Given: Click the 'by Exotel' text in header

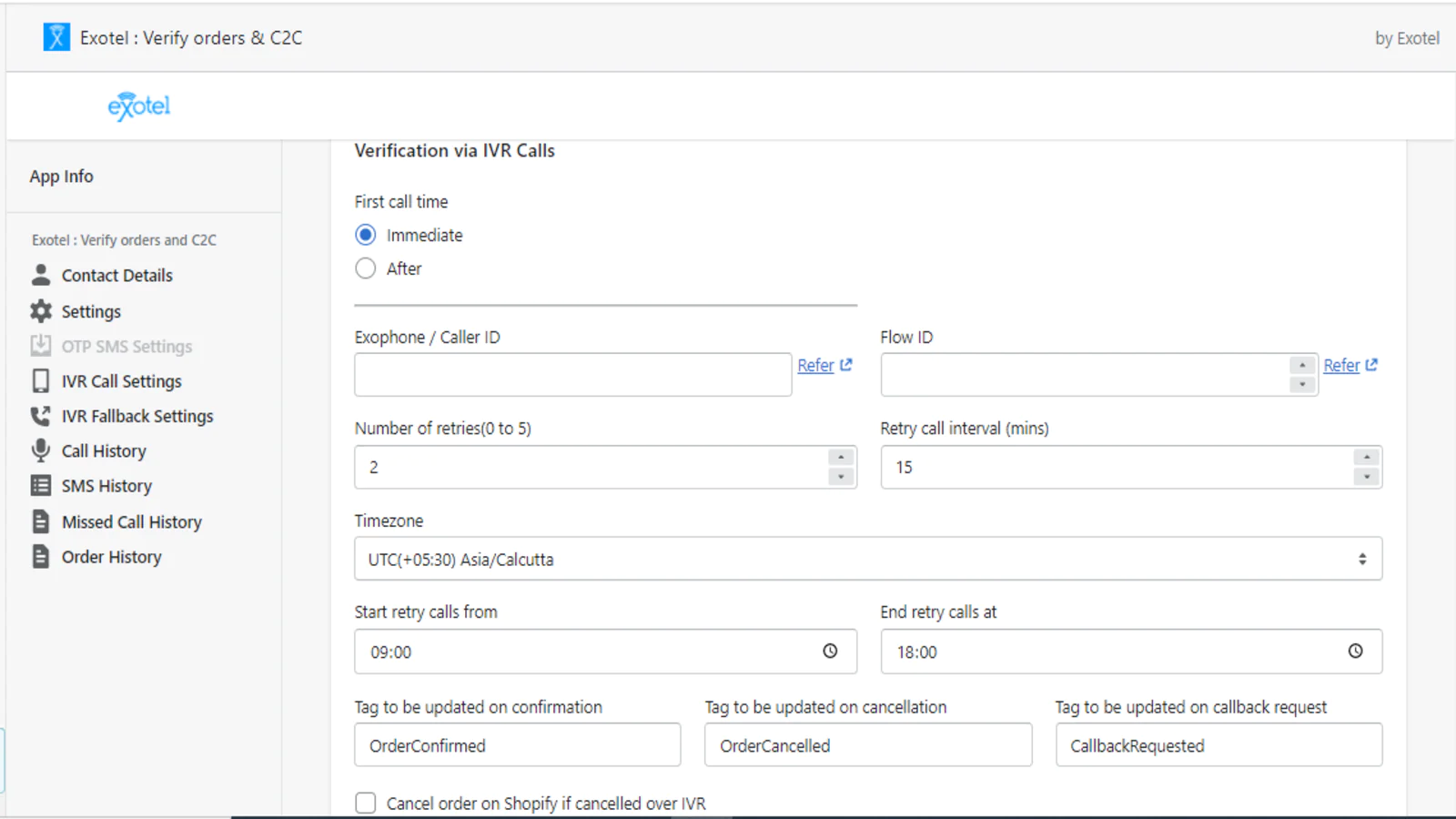Looking at the screenshot, I should point(1407,38).
